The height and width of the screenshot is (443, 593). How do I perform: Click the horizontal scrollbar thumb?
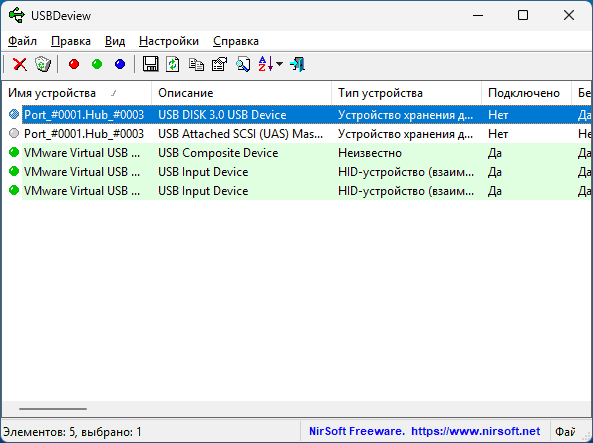[x=53, y=409]
